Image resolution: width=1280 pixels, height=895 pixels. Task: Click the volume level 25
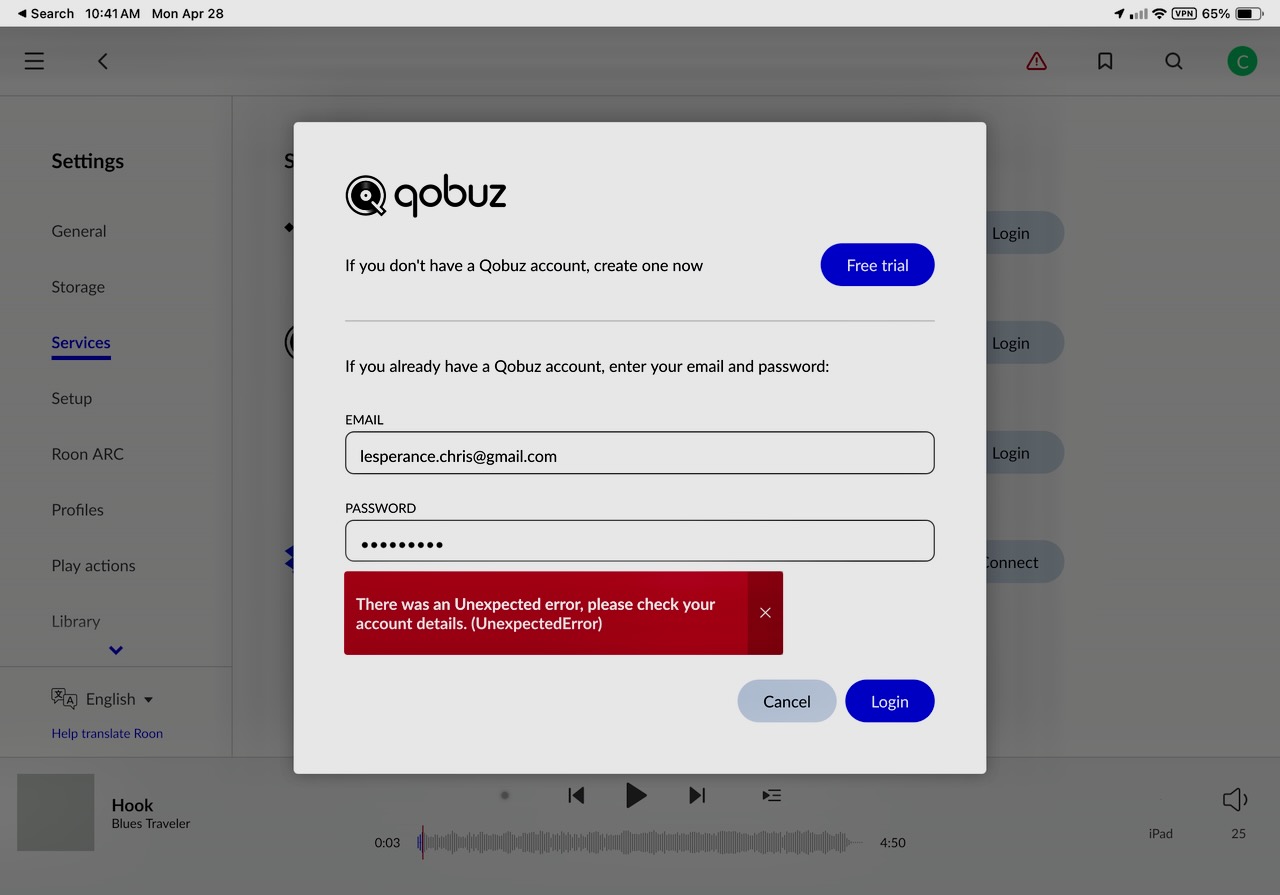click(x=1238, y=833)
